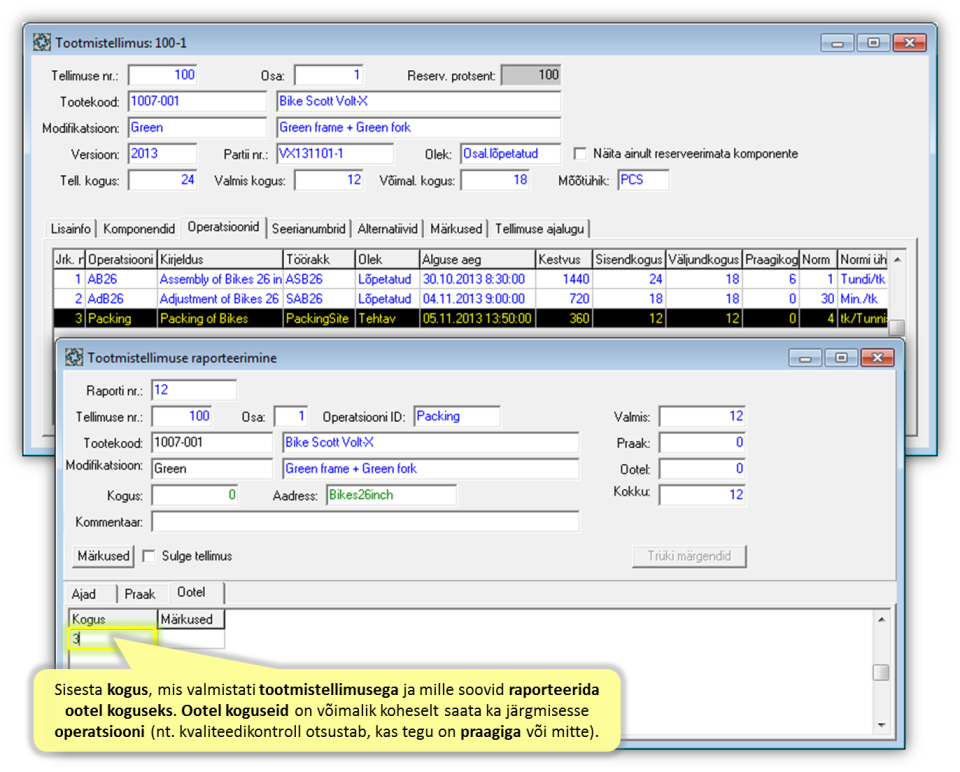The image size is (960, 772).
Task: Maximize the Tootmistellimuse raporteerimine window
Action: 841,358
